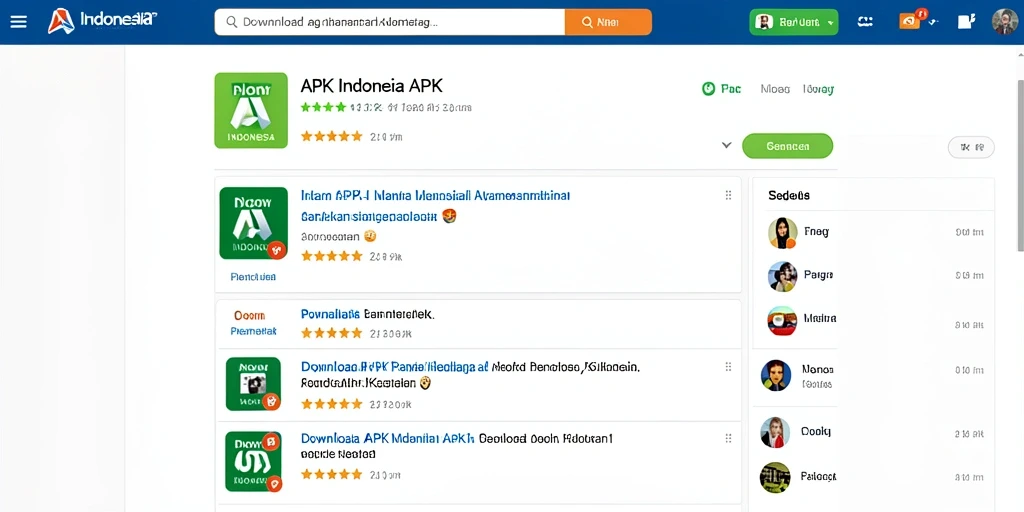
Task: Click the orange badge on first thumbnail
Action: pyautogui.click(x=277, y=249)
